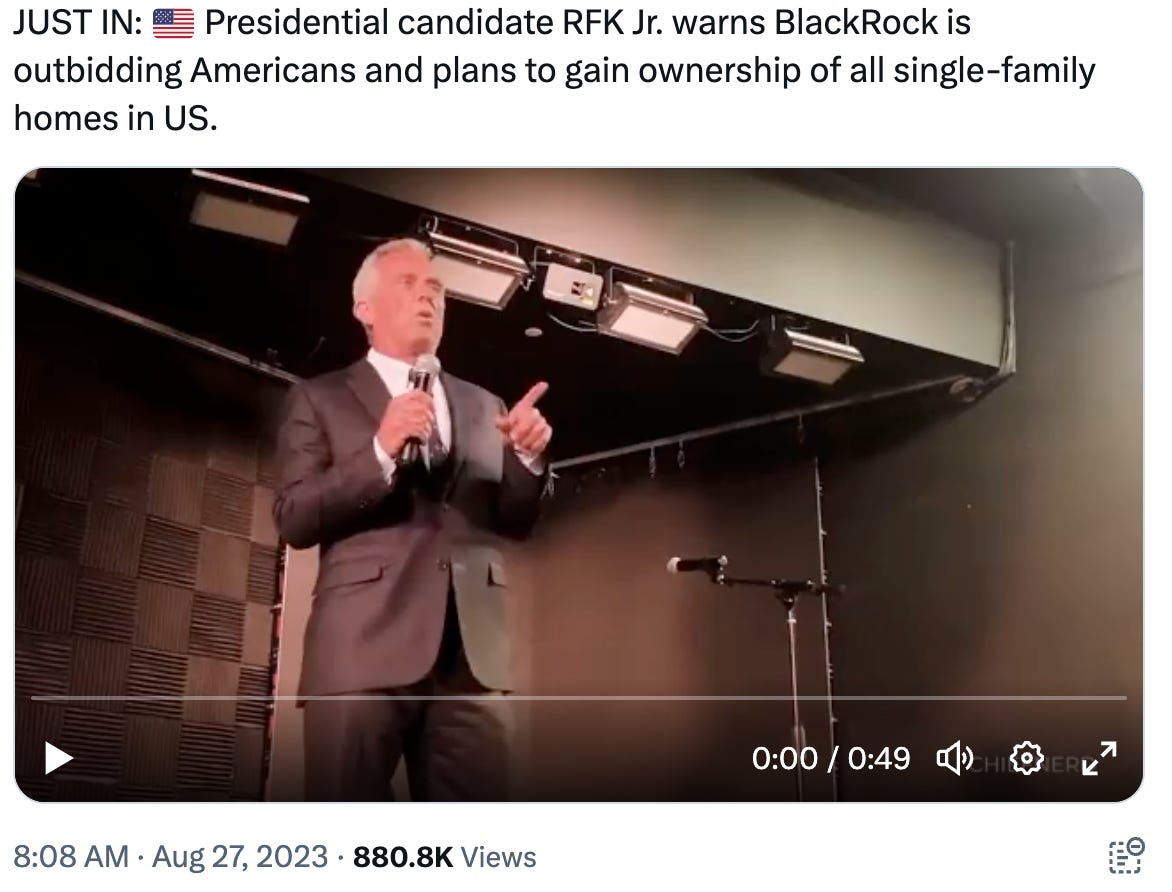The width and height of the screenshot is (1172, 892).
Task: Click the video seek bar at its midpoint
Action: 579,698
